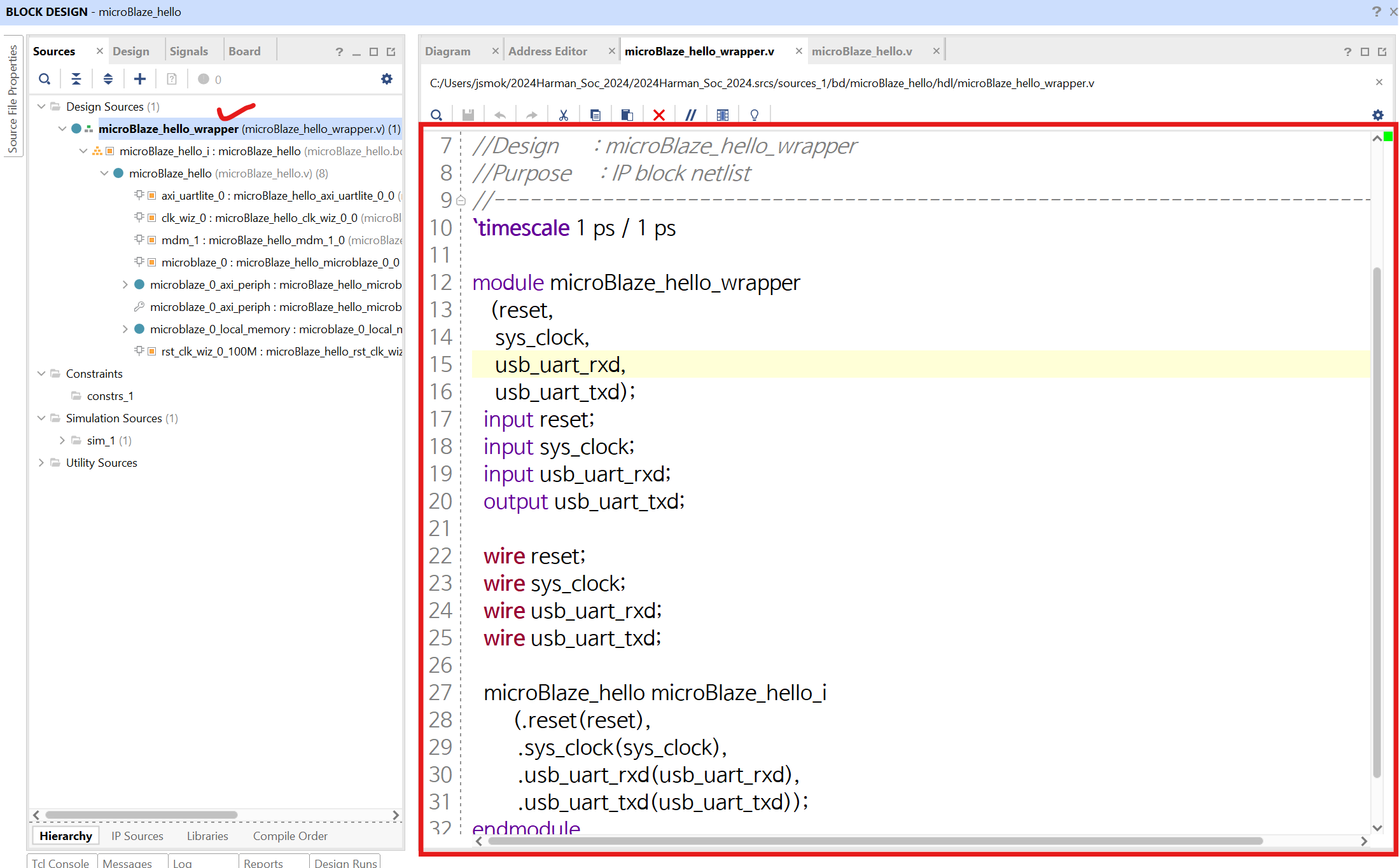Click missing sources count indicator
This screenshot has width=1399, height=868.
[x=209, y=79]
